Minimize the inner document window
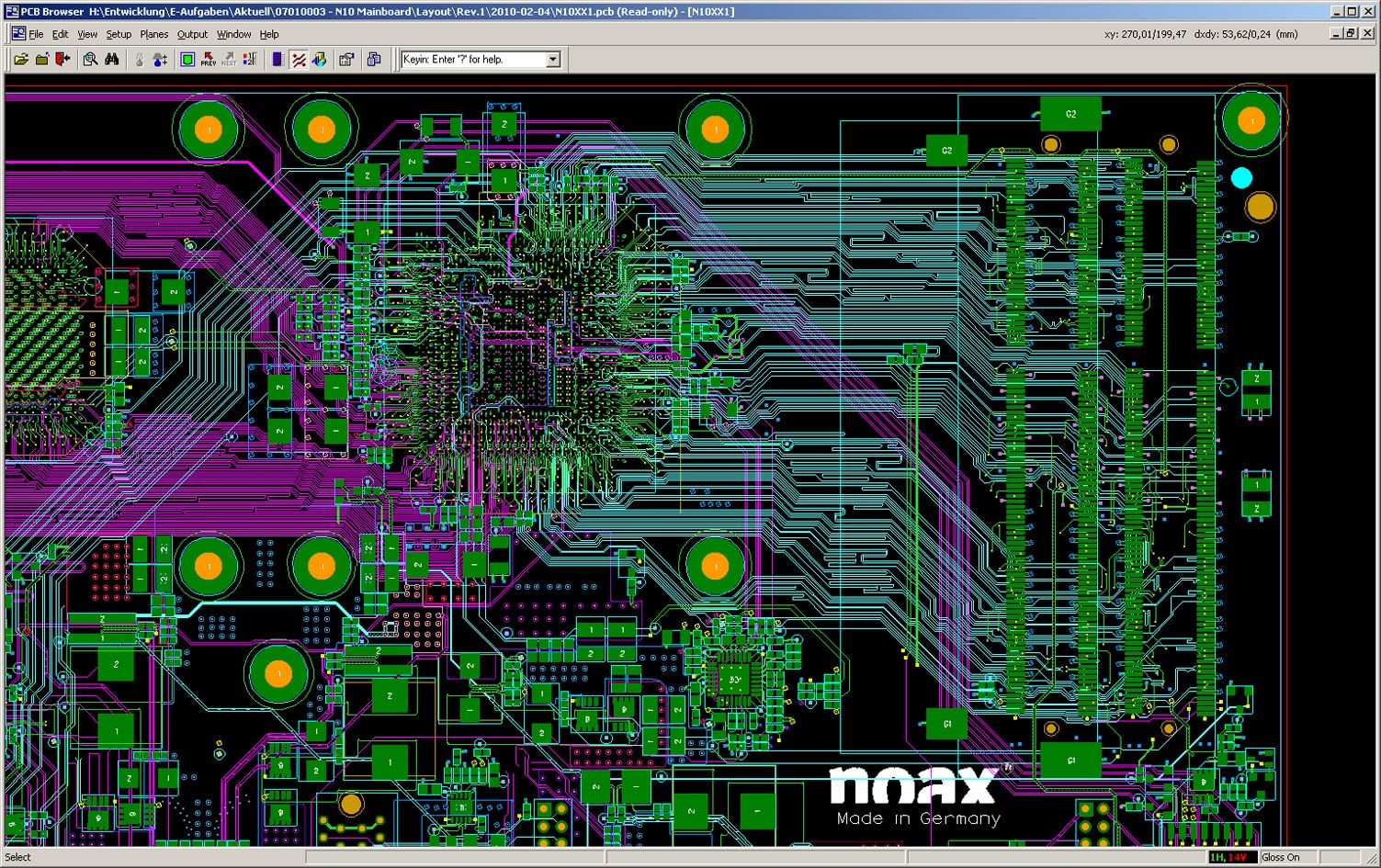Image resolution: width=1381 pixels, height=868 pixels. click(x=1337, y=33)
